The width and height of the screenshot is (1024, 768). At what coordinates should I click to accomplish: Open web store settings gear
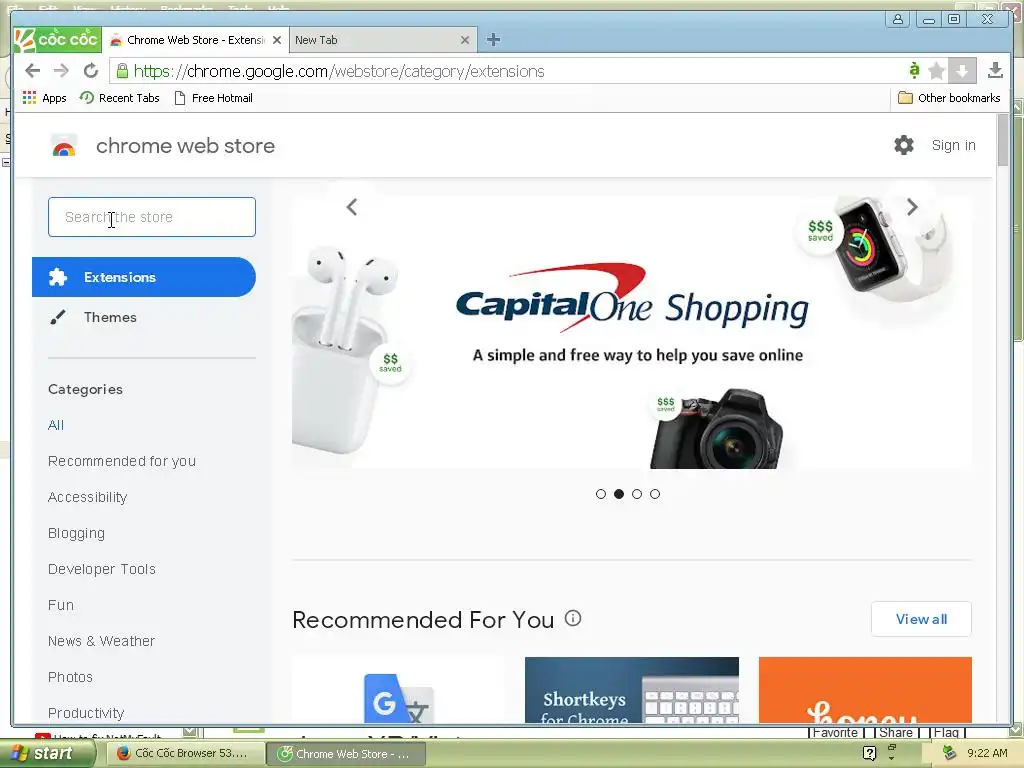pyautogui.click(x=904, y=145)
